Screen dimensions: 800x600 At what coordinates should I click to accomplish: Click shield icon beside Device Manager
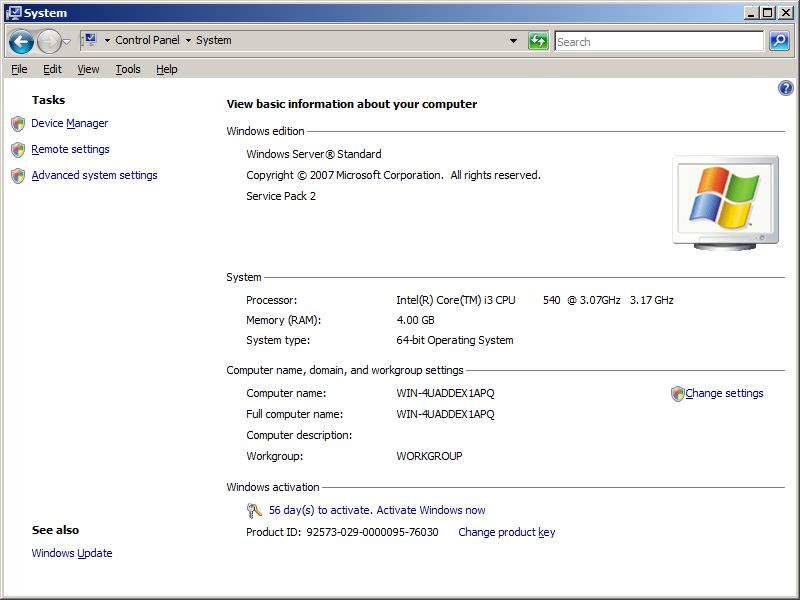tap(18, 123)
